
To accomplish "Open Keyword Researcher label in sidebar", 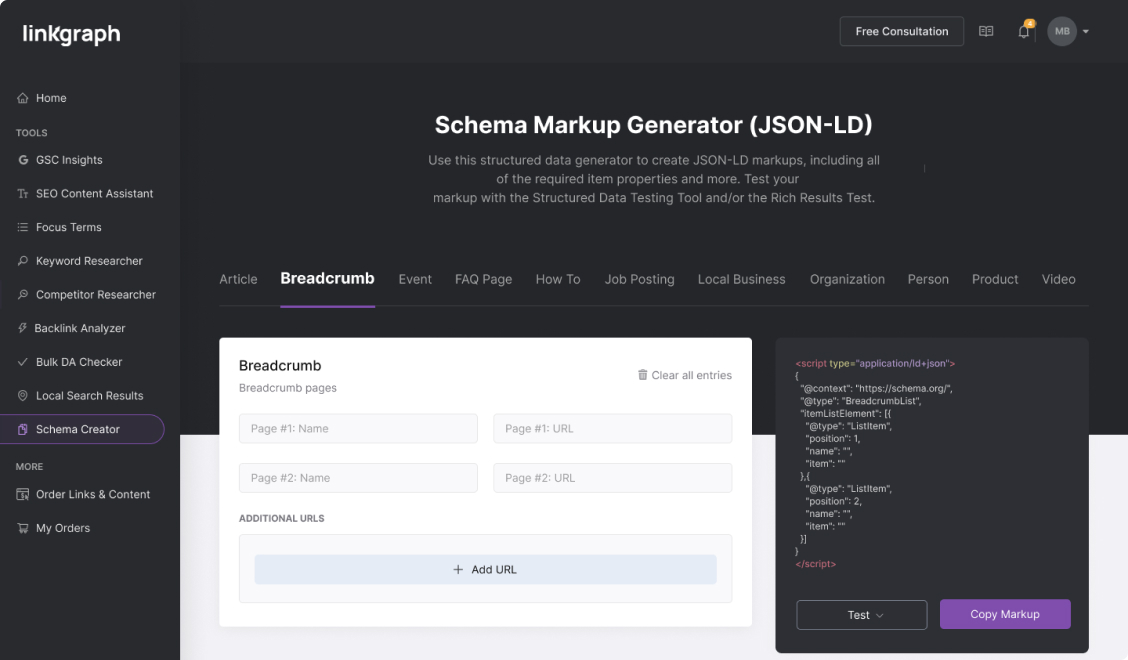I will pyautogui.click(x=89, y=261).
